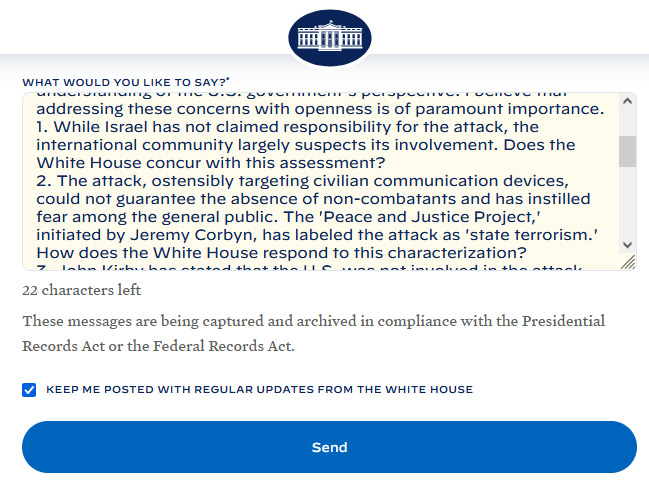Screen dimensions: 649x490
Task: Click the '22 characters left' counter text
Action: click(82, 291)
